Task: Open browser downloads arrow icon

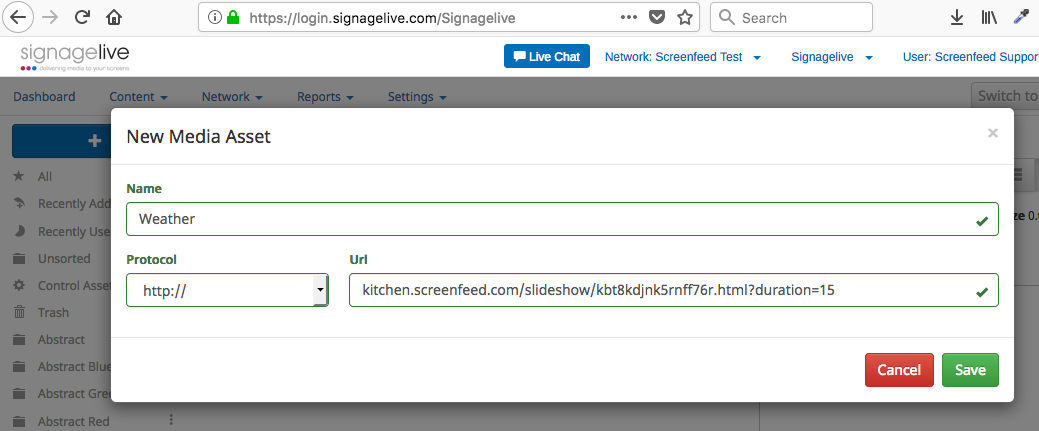Action: tap(956, 18)
